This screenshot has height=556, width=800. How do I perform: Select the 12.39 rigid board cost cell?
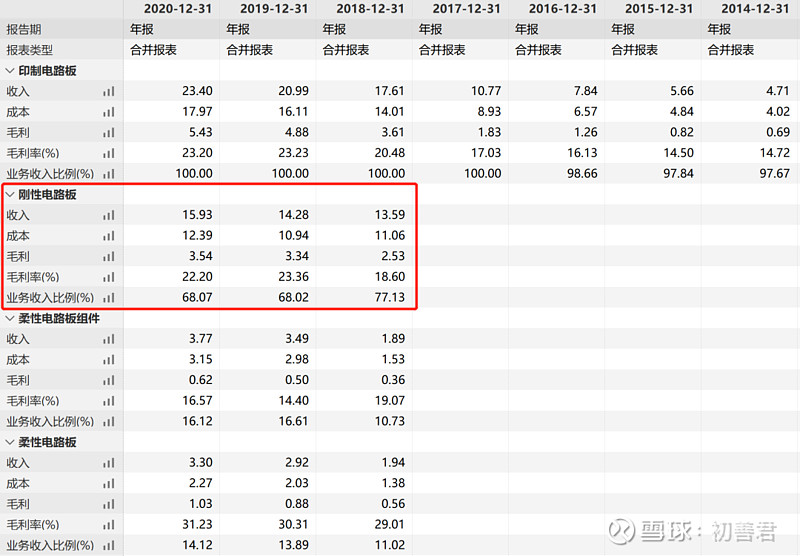(197, 235)
